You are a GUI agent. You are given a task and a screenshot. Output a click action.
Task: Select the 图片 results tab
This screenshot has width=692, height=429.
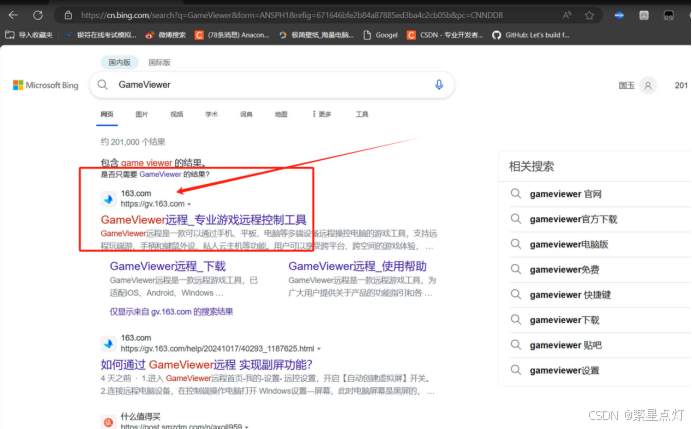click(x=142, y=114)
